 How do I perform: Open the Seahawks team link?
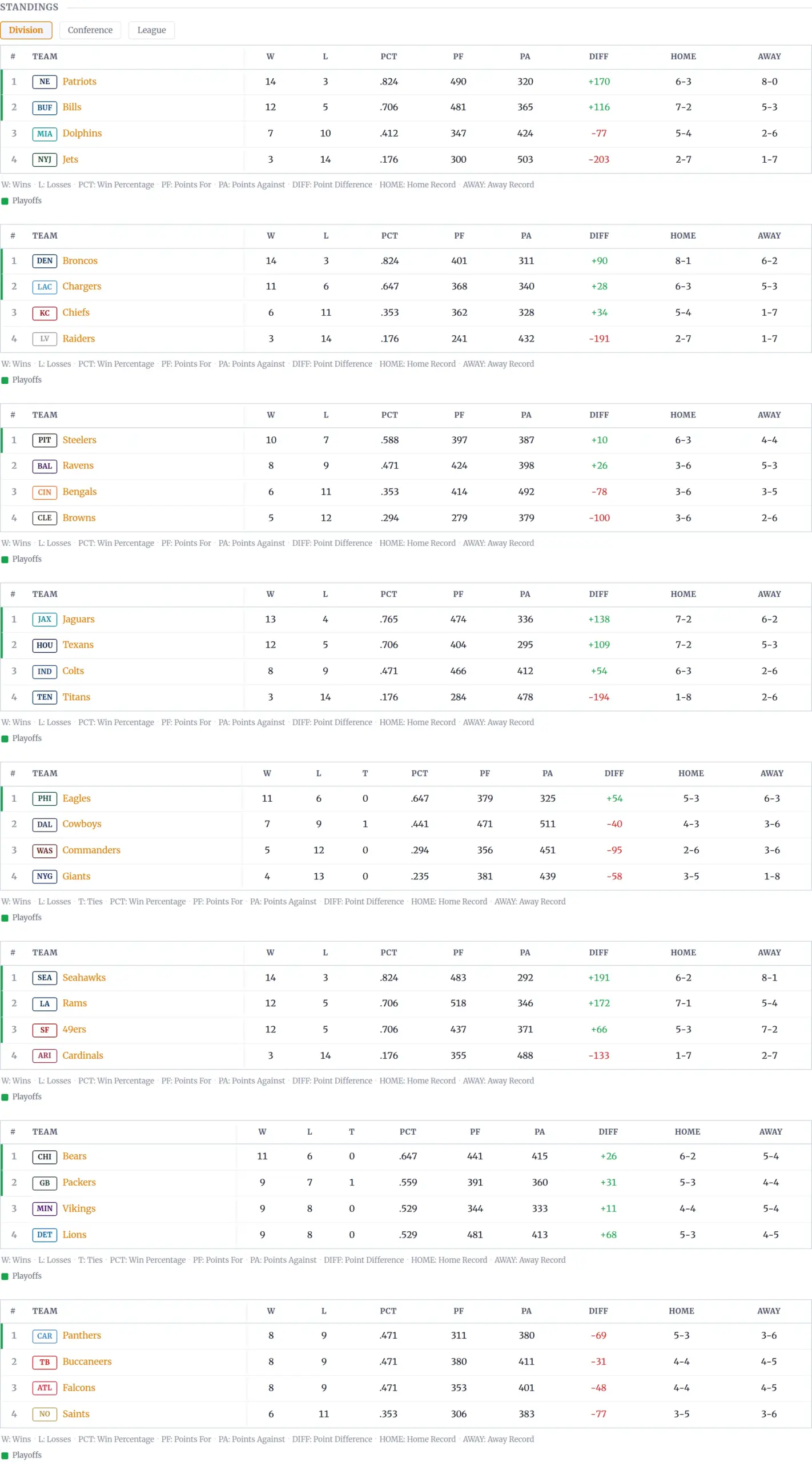point(84,978)
